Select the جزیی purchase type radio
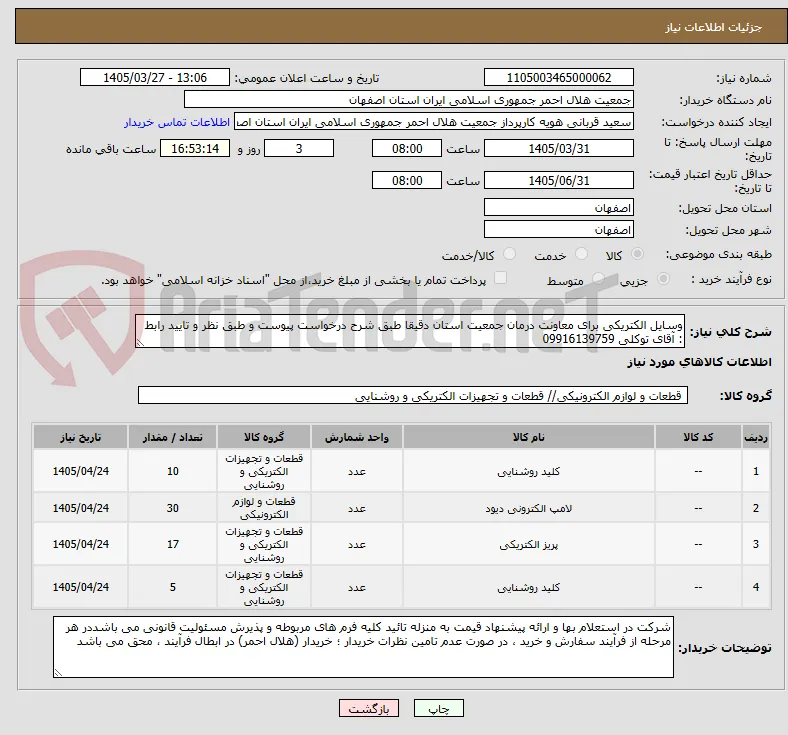The image size is (788, 735). (x=663, y=279)
